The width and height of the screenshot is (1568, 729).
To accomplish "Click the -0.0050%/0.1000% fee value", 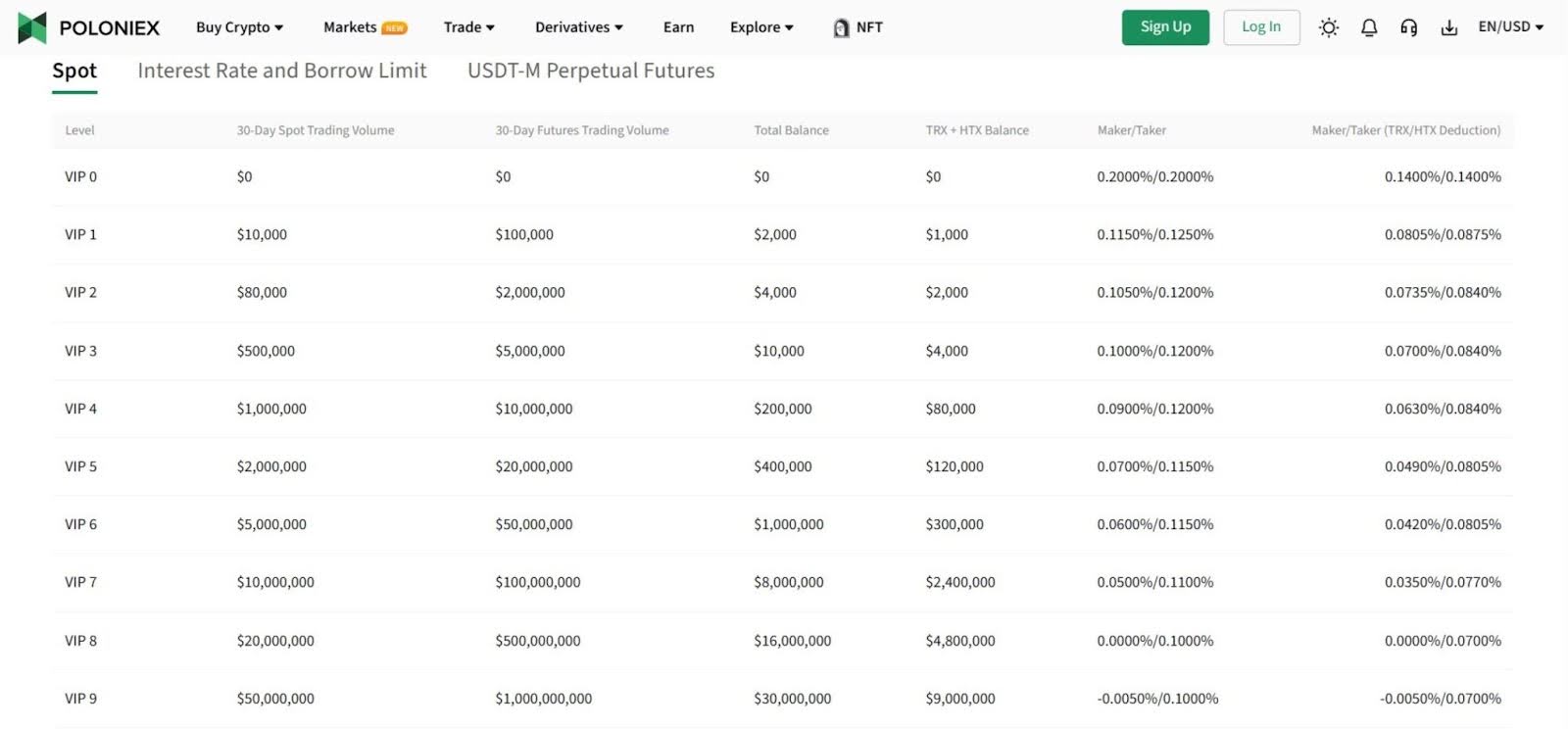I will [x=1157, y=699].
